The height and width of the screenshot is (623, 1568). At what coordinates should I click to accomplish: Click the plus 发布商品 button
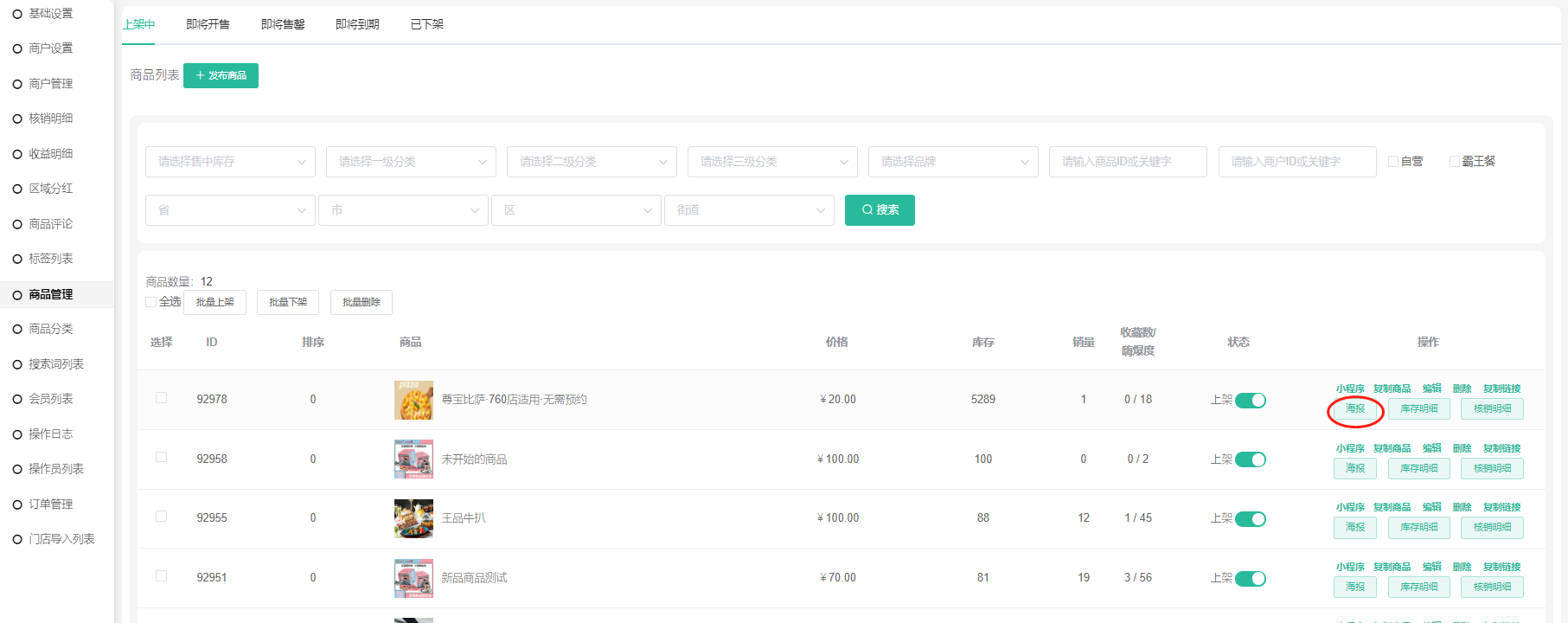[x=221, y=76]
